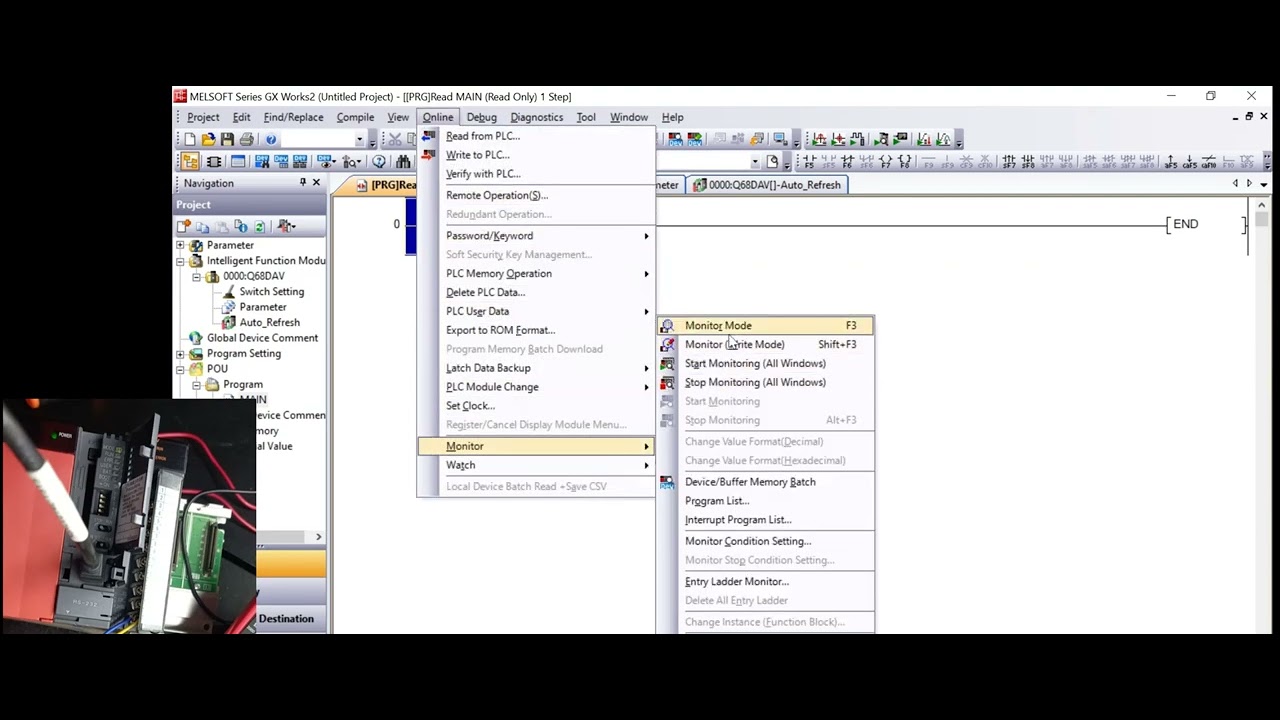The width and height of the screenshot is (1280, 720).
Task: Click the Open project folder icon
Action: 208,139
